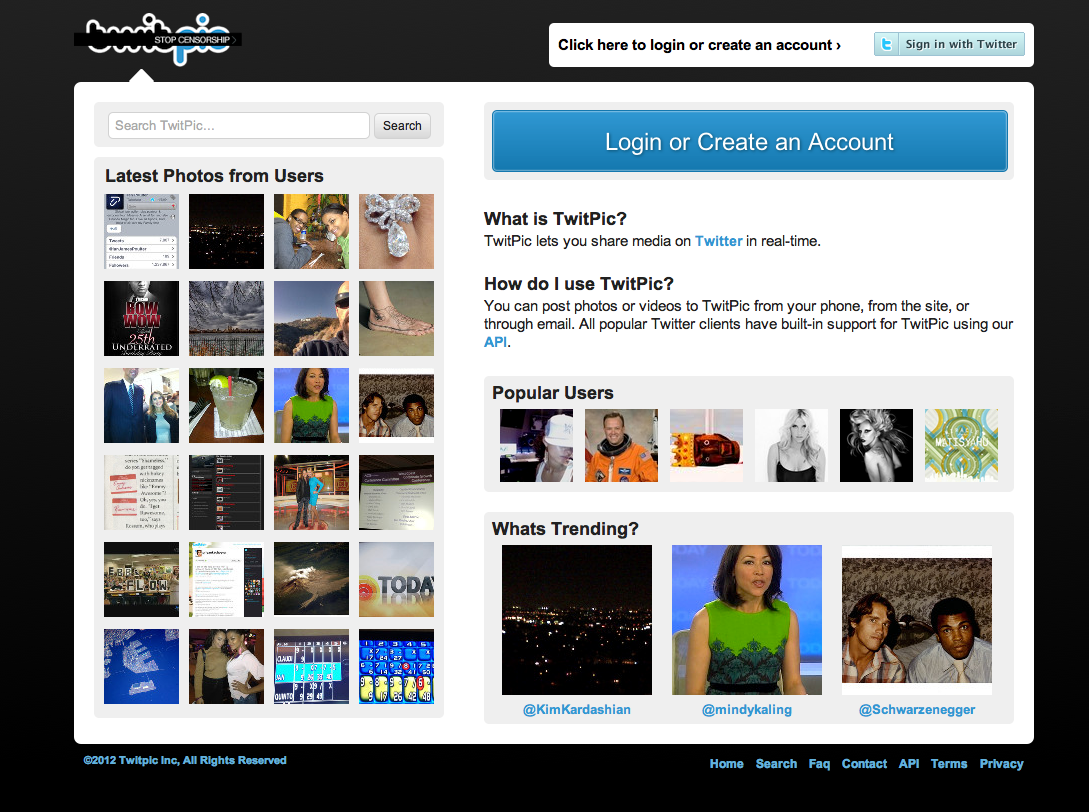The height and width of the screenshot is (812, 1089).
Task: Open the Twitter link in the description
Action: pos(718,241)
